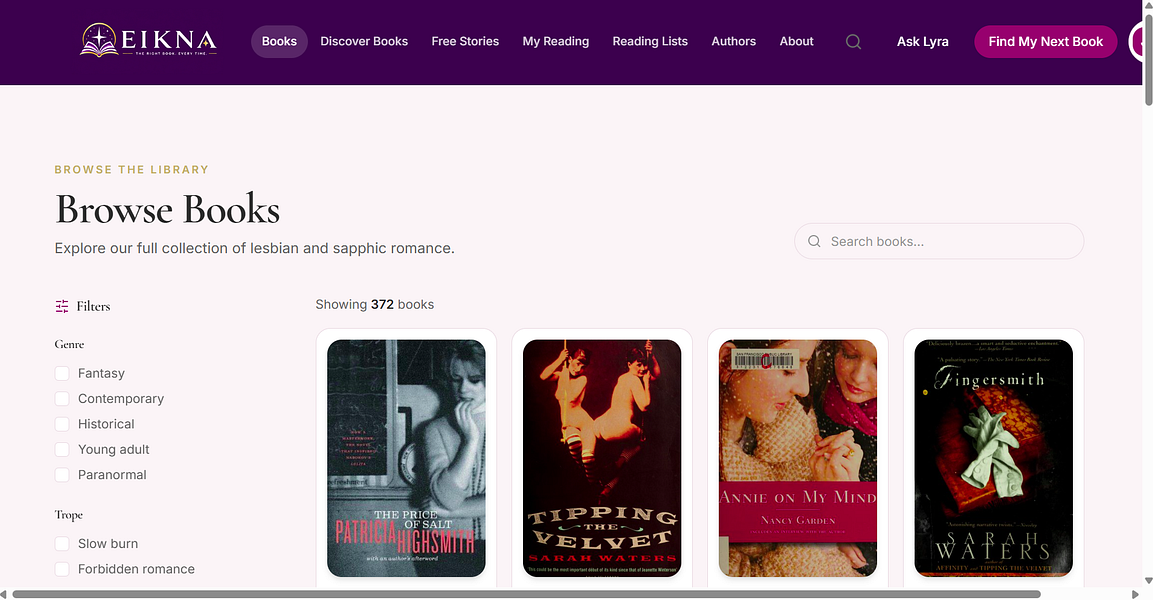
Task: Click the vertical scrollbar down arrow
Action: (1148, 581)
